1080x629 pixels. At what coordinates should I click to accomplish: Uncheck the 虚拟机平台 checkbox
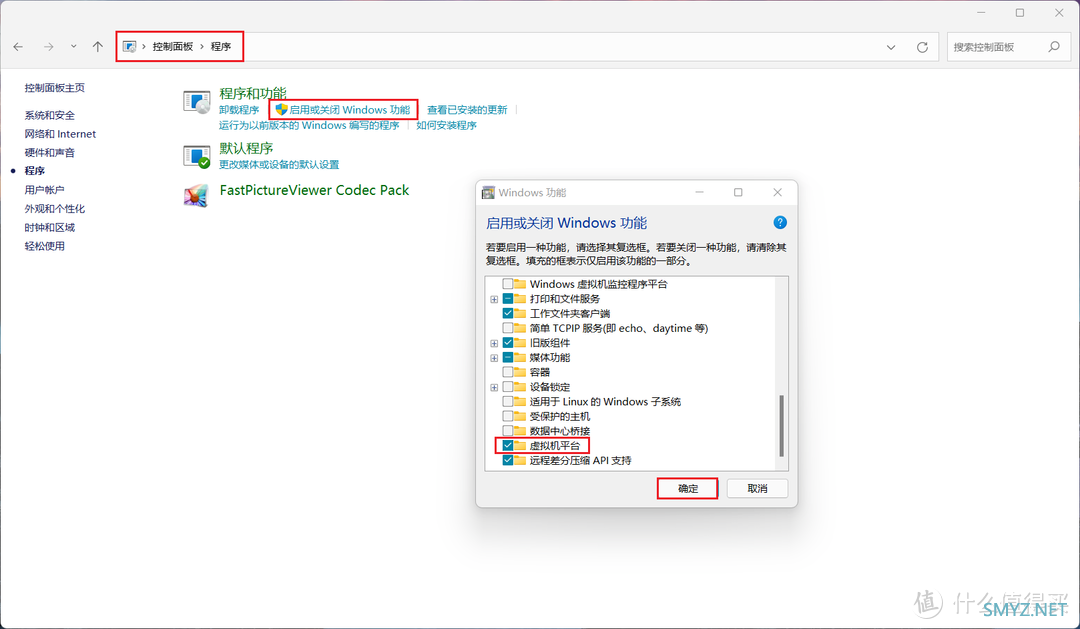coord(508,446)
